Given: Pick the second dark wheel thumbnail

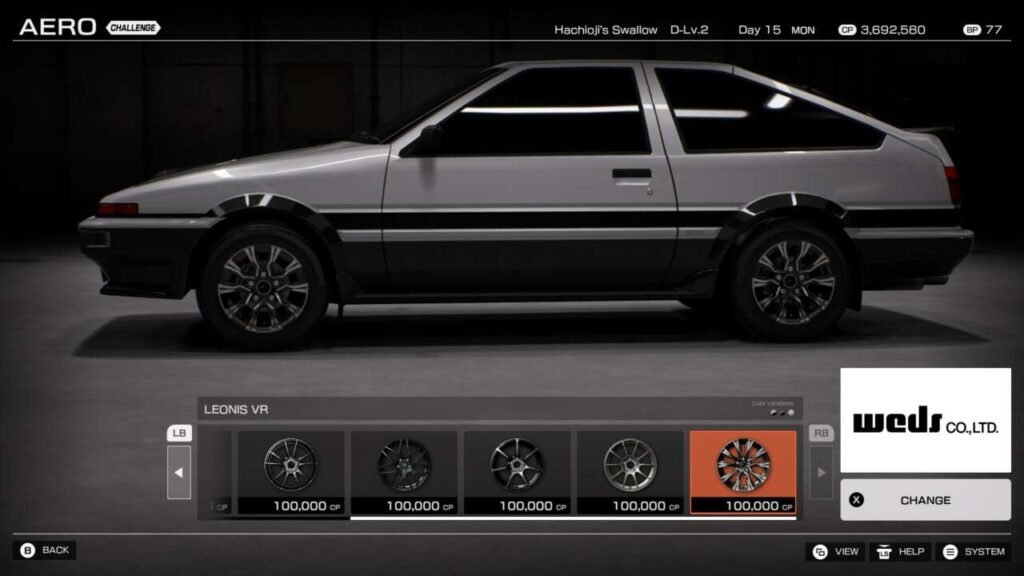Looking at the screenshot, I should (x=404, y=466).
